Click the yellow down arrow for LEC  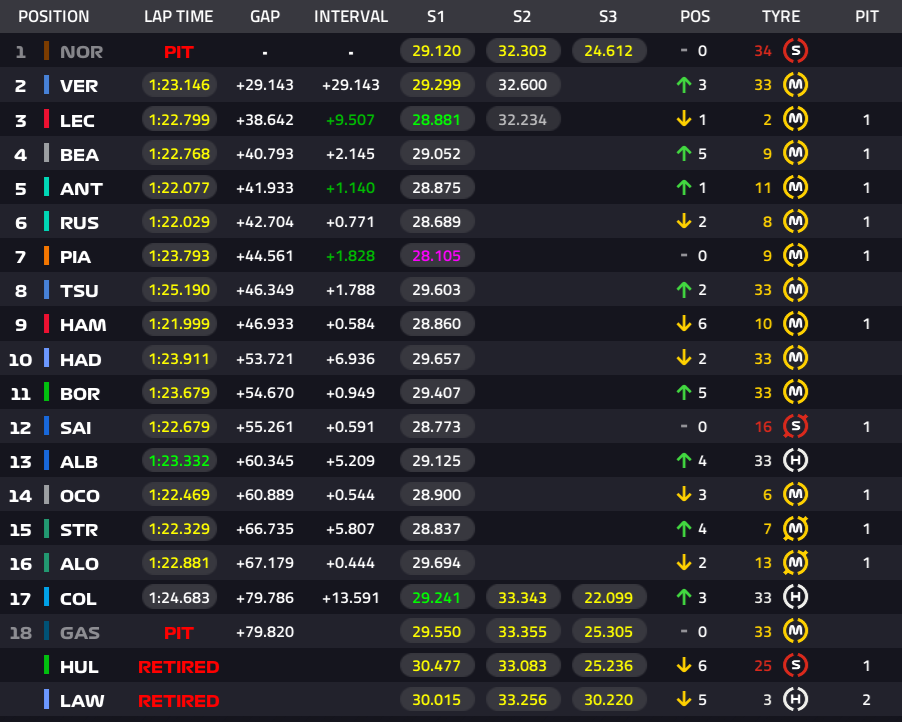tap(683, 119)
